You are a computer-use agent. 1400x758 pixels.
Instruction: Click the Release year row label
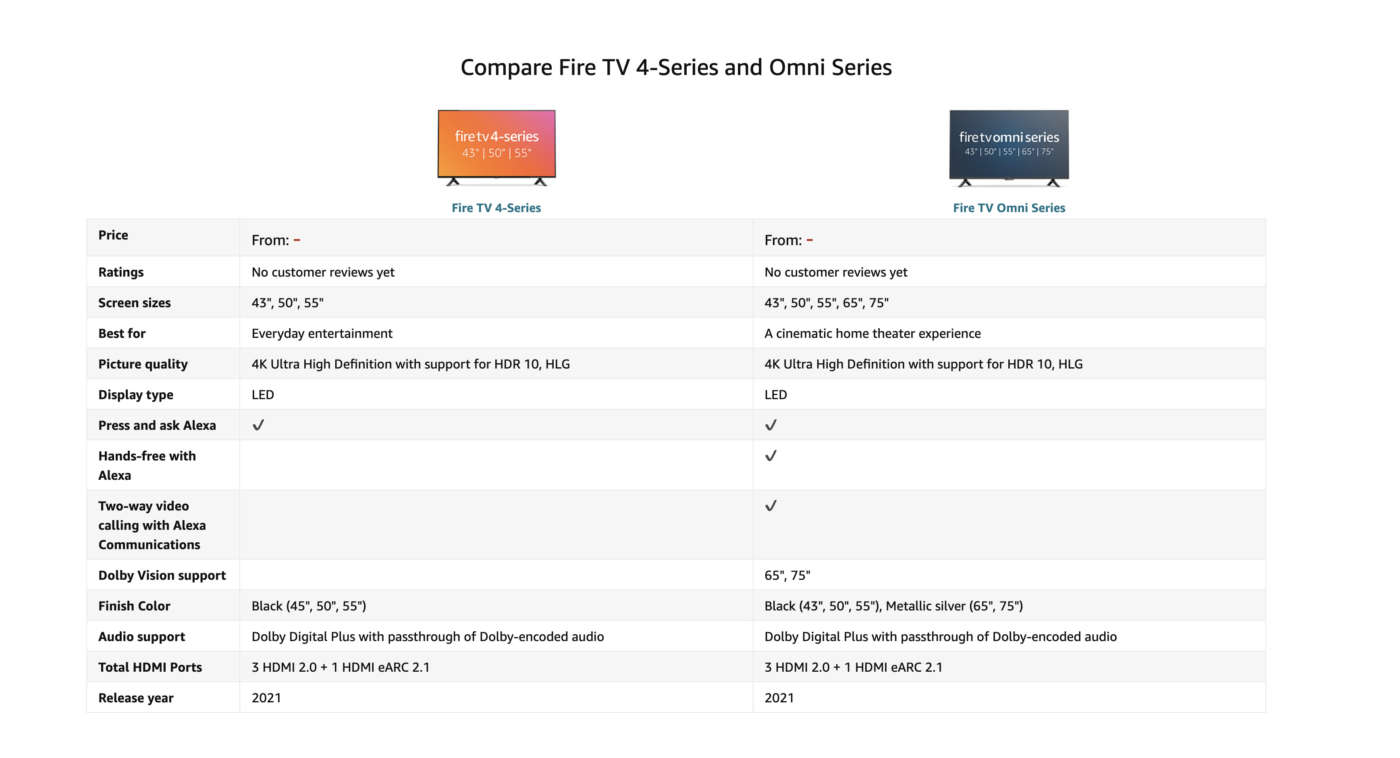(x=136, y=698)
